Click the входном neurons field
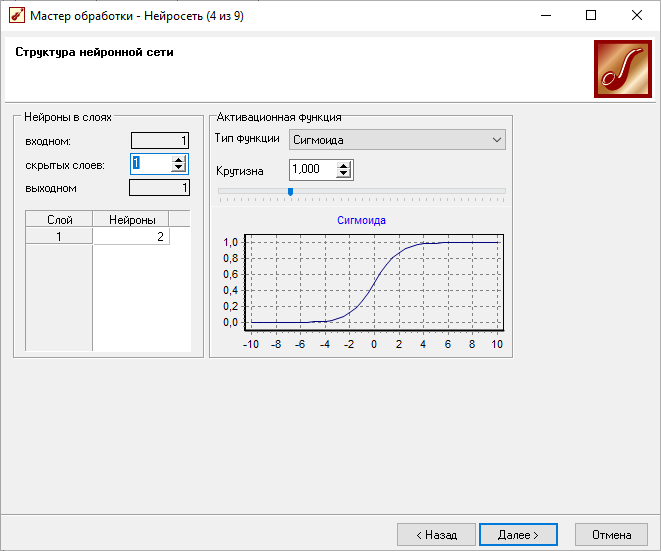Screen dimensions: 661x551 coord(160,140)
